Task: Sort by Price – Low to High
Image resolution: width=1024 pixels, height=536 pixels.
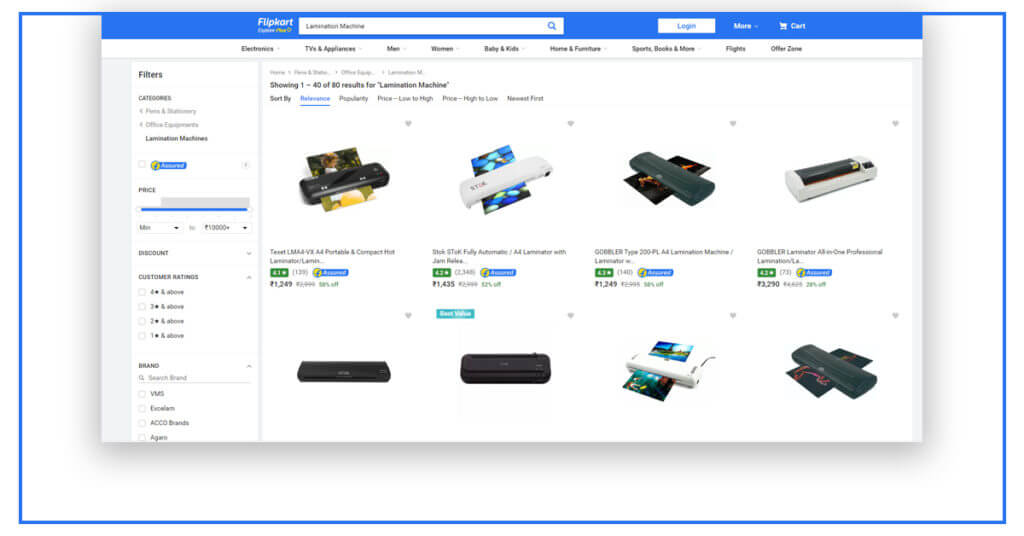Action: [405, 99]
